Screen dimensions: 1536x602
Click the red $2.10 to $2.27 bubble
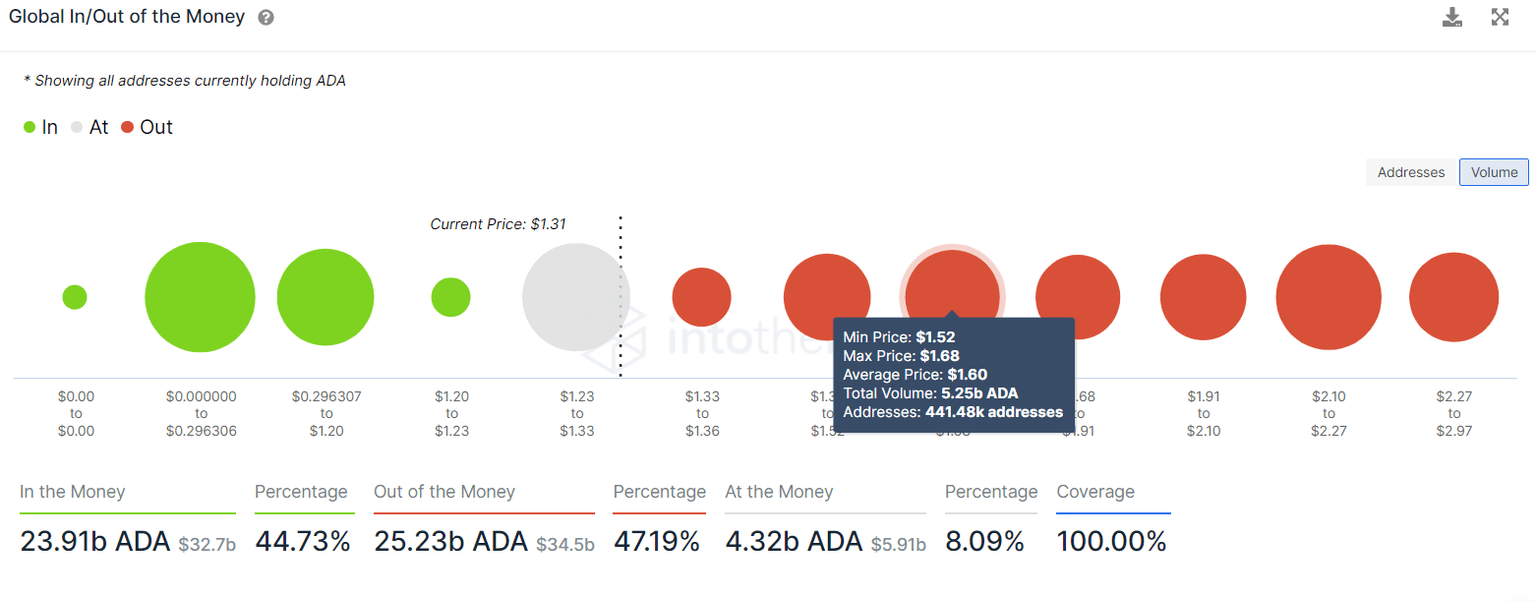(1328, 297)
